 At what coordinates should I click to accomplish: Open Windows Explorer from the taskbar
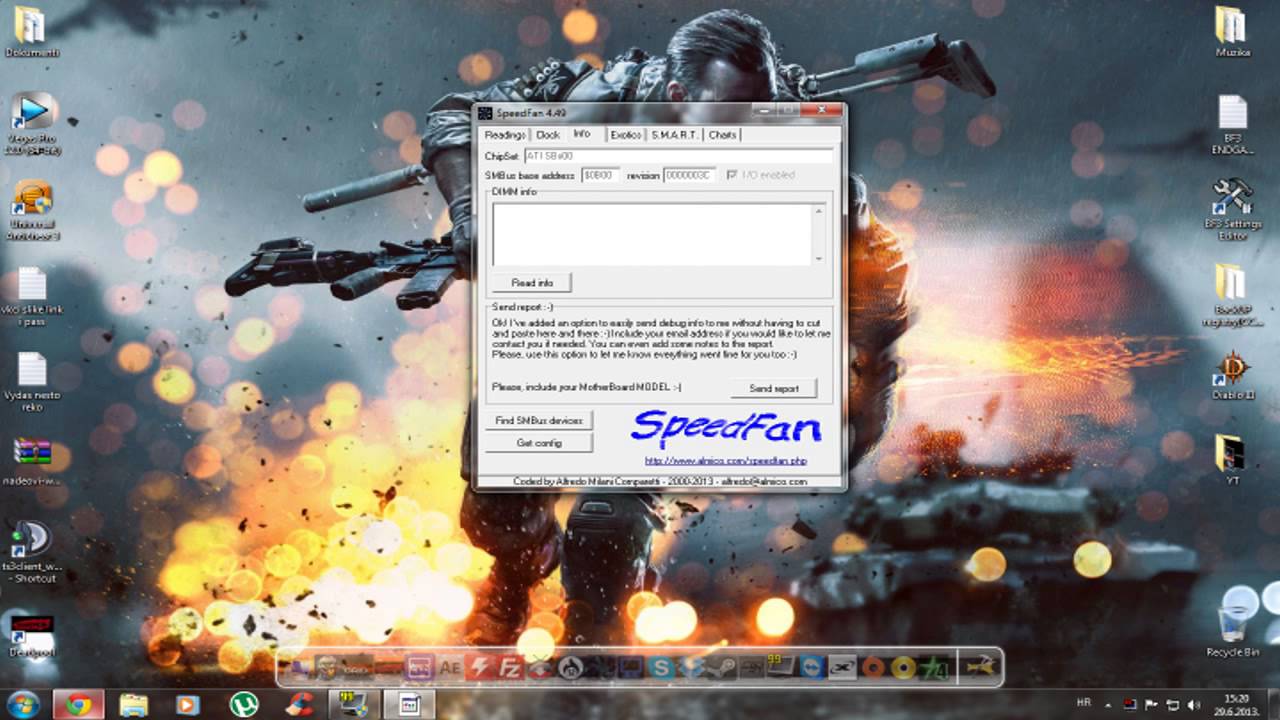pos(133,704)
